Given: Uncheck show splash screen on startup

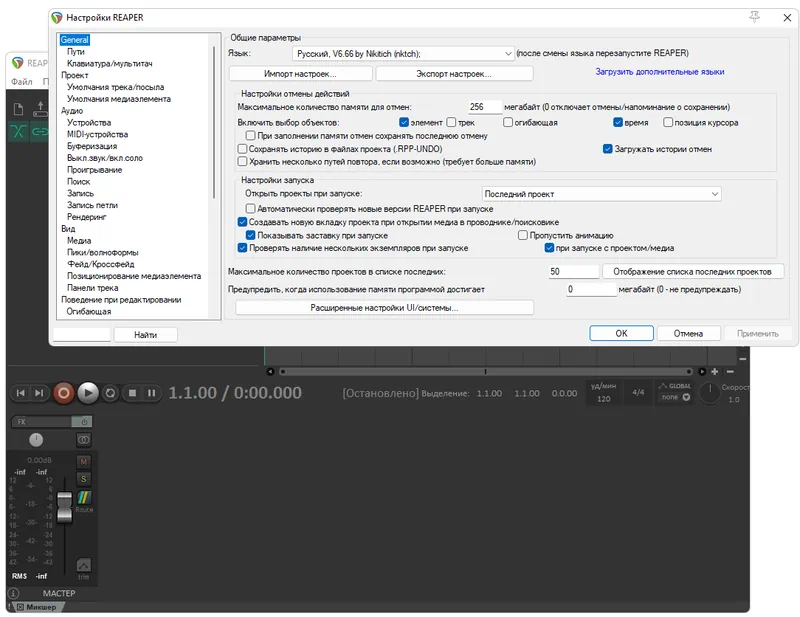Looking at the screenshot, I should 251,235.
